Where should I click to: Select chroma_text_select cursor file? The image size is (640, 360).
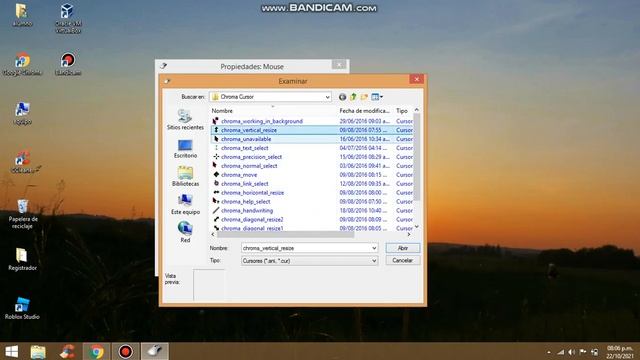[244, 148]
